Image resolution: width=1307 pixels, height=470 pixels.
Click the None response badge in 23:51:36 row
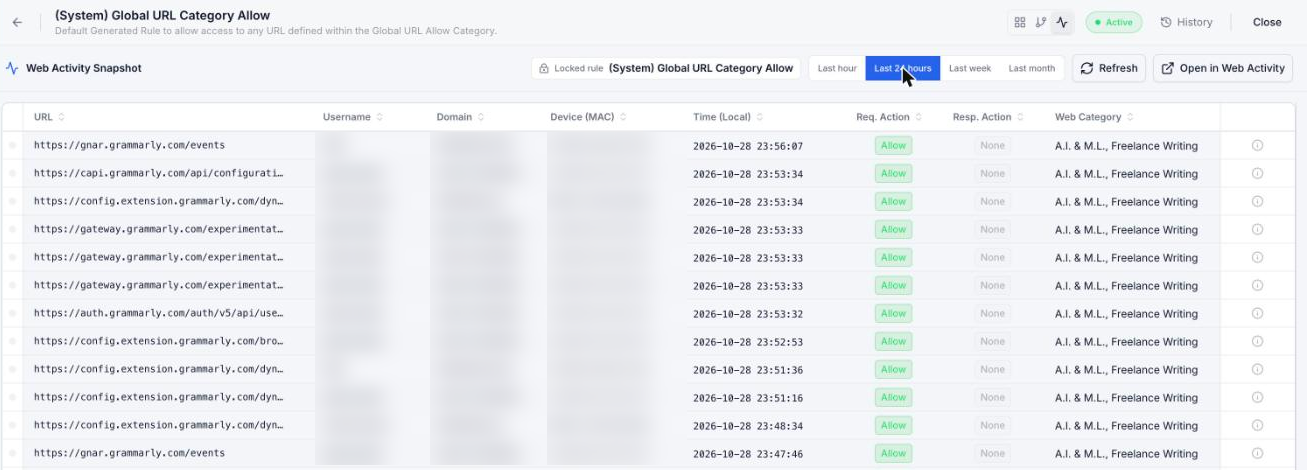pyautogui.click(x=992, y=369)
